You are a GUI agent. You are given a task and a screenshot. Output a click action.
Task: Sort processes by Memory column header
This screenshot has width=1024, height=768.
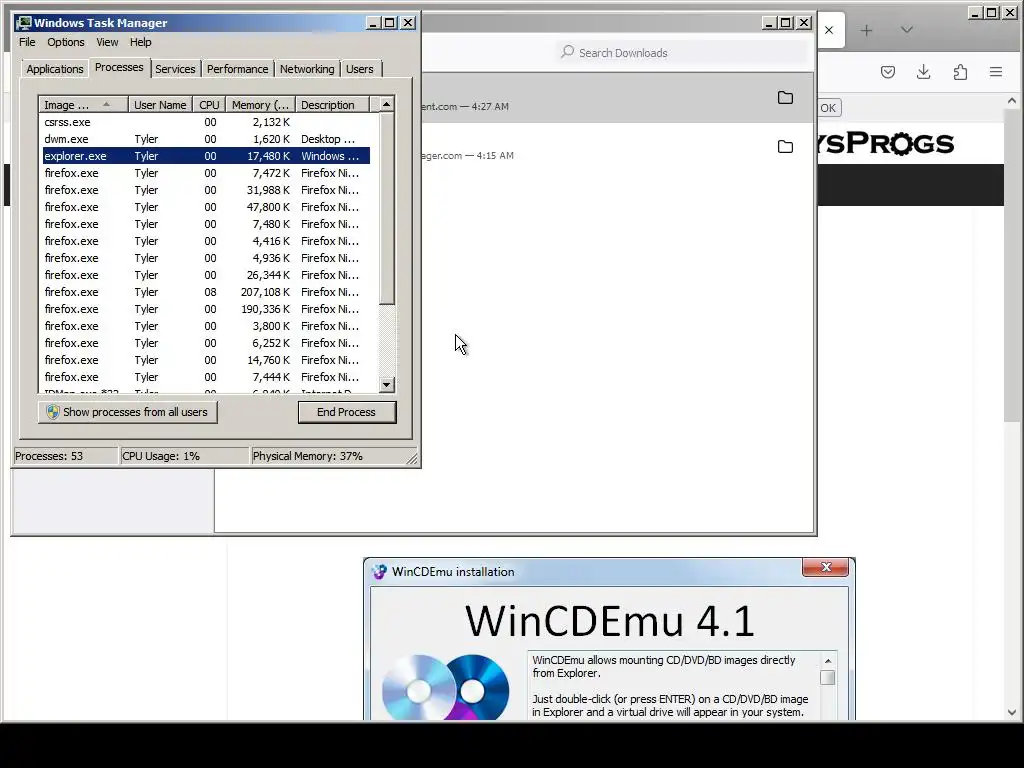point(261,104)
